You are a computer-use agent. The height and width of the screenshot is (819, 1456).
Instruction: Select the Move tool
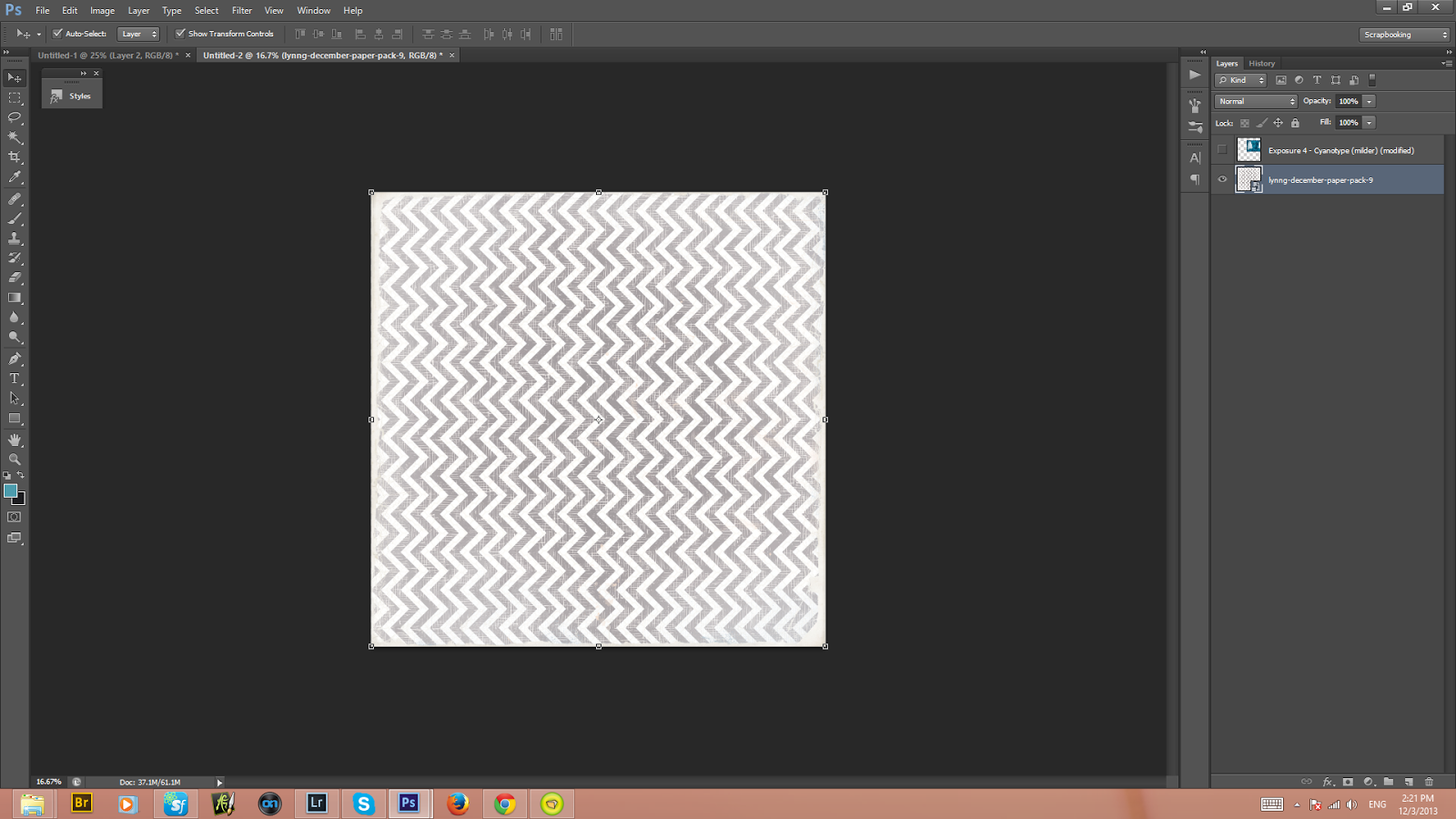[x=15, y=78]
